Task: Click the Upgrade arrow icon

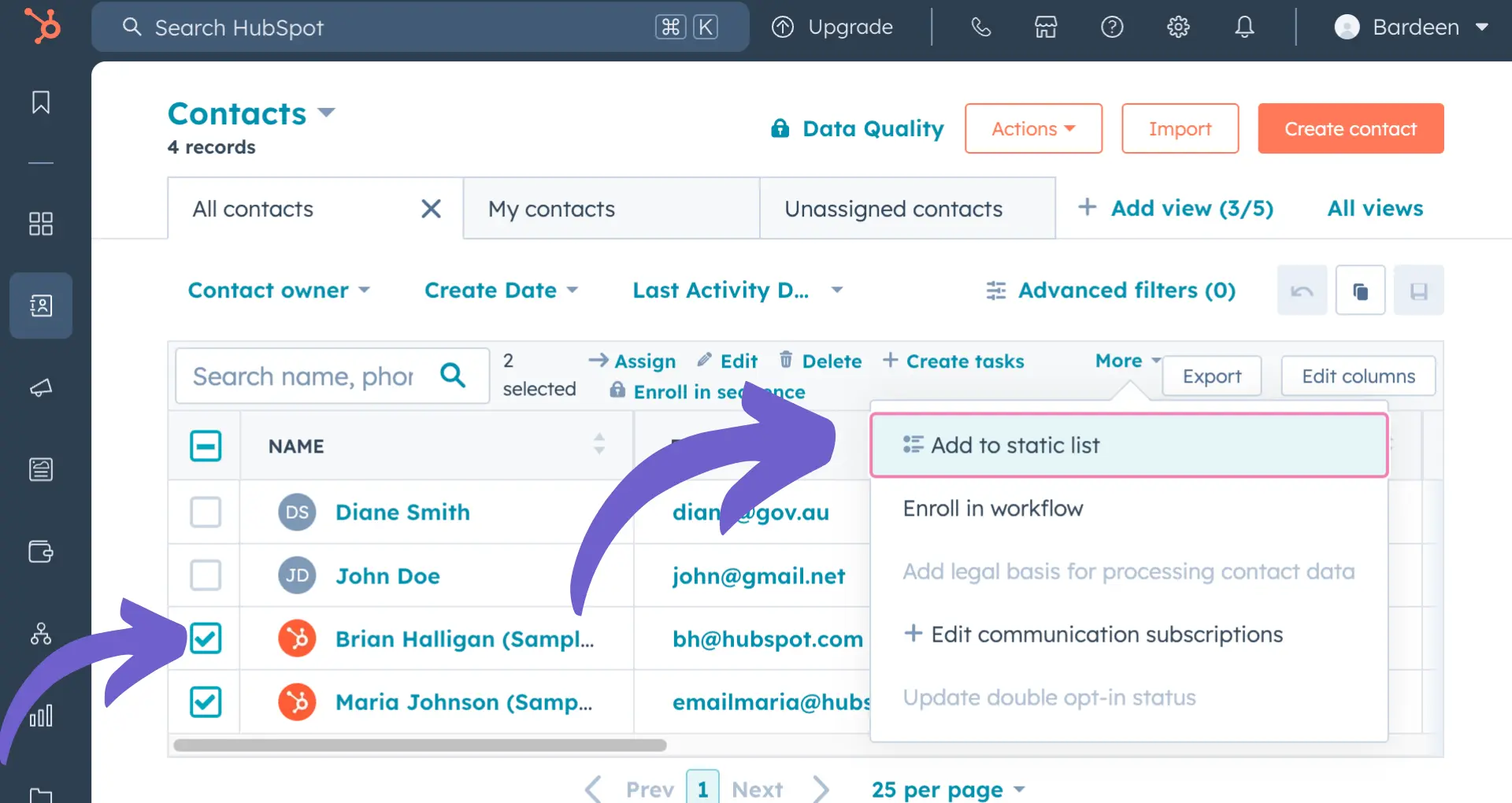Action: tap(782, 27)
